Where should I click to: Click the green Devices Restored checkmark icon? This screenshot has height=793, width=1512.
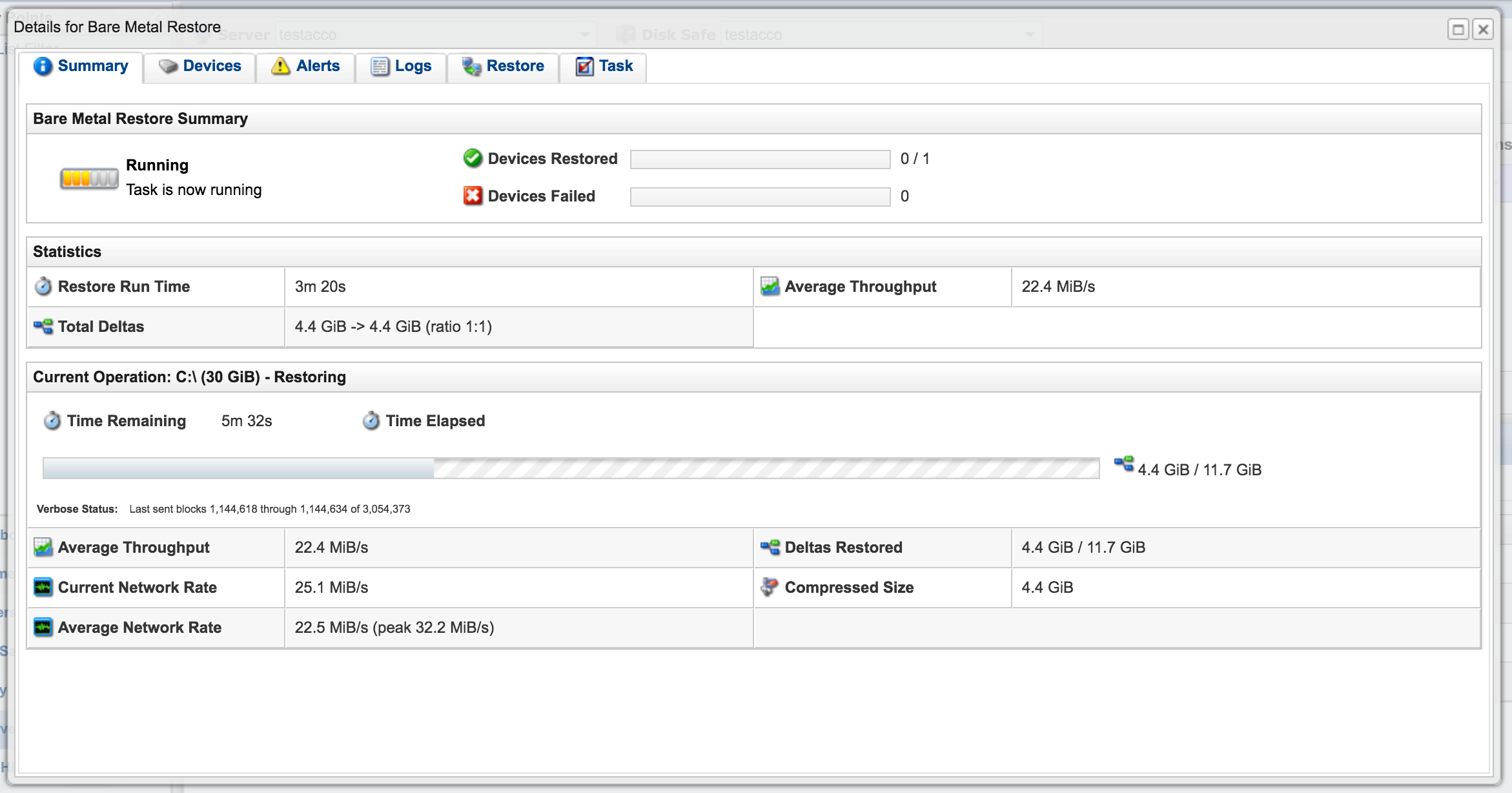[x=473, y=158]
